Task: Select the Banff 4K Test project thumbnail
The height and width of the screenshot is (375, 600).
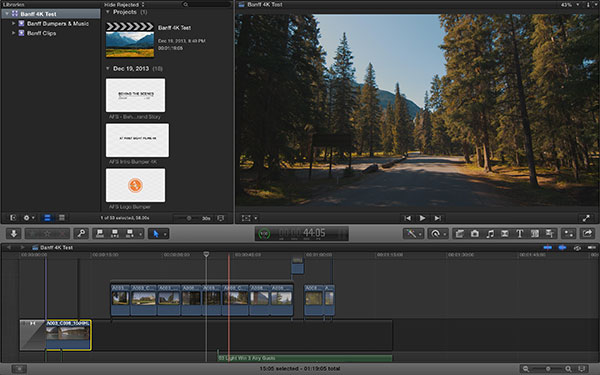Action: click(x=130, y=39)
